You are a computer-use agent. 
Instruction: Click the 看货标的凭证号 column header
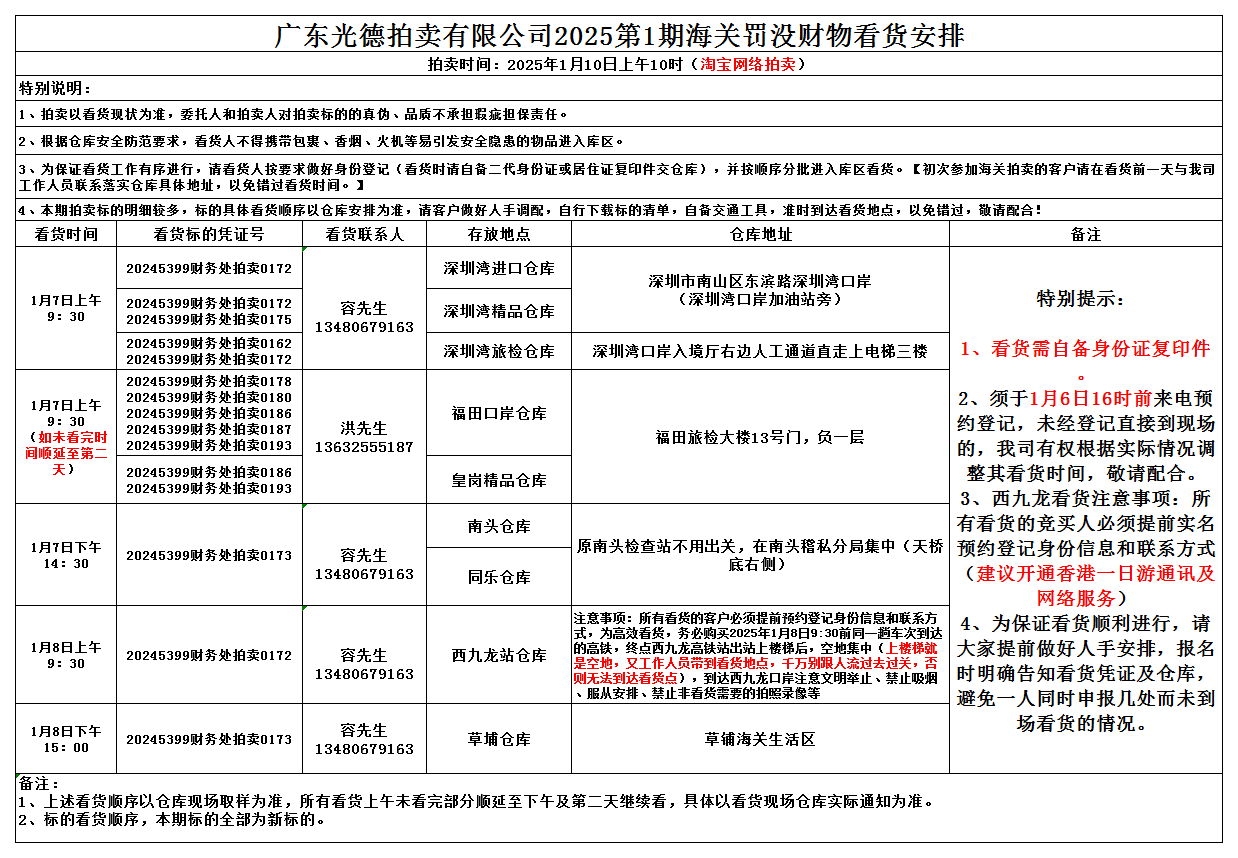(209, 234)
